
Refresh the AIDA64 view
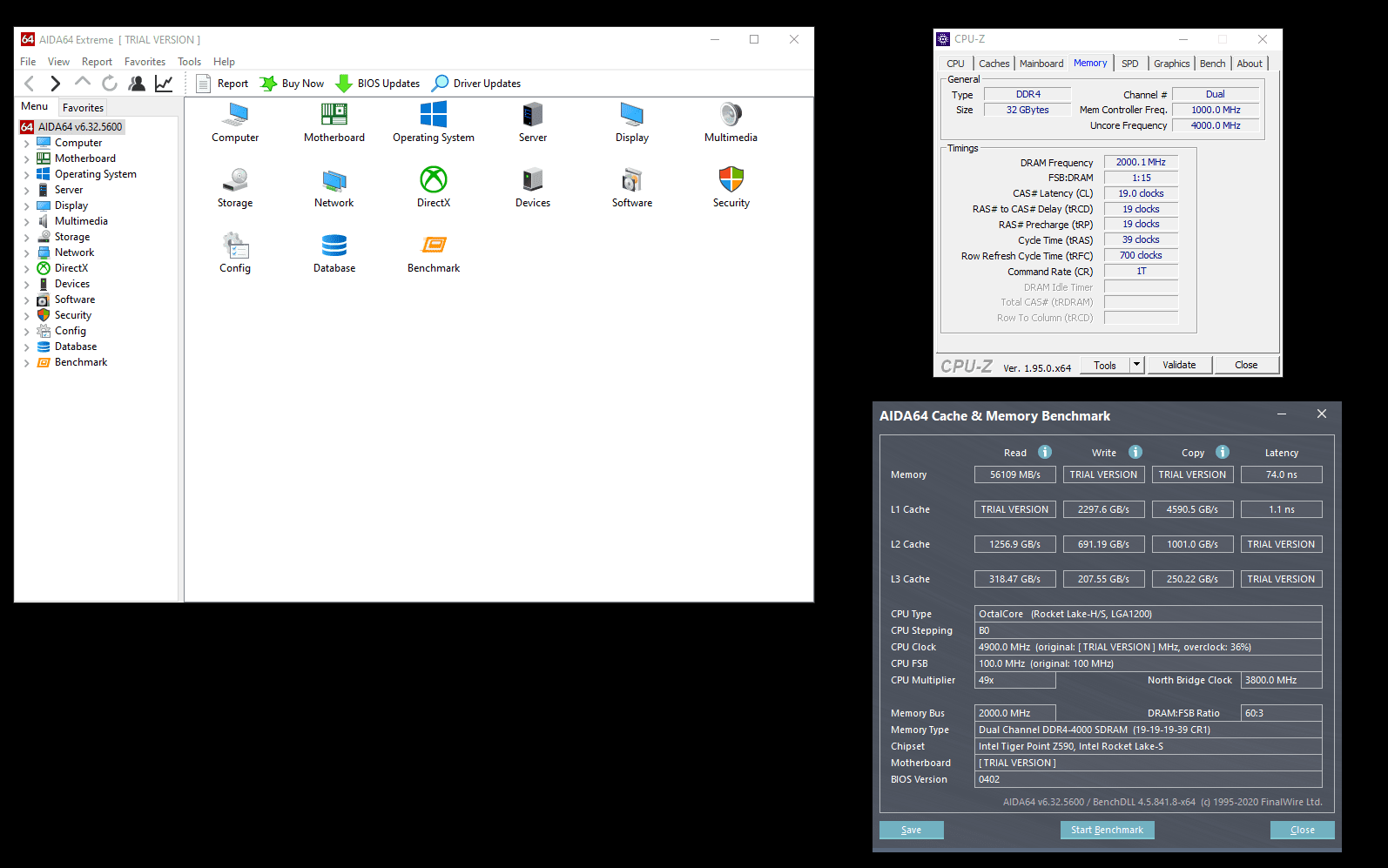click(x=110, y=84)
